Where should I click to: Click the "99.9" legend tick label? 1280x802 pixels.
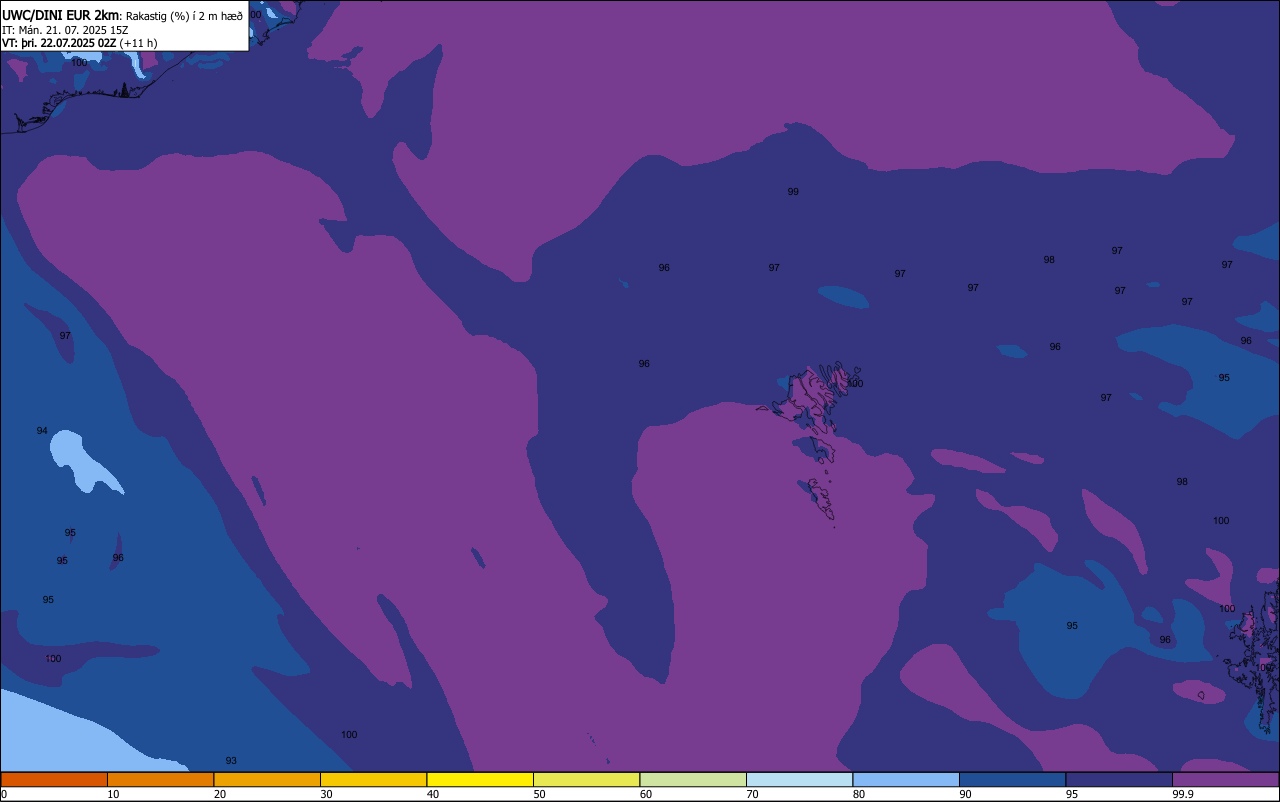(1184, 794)
